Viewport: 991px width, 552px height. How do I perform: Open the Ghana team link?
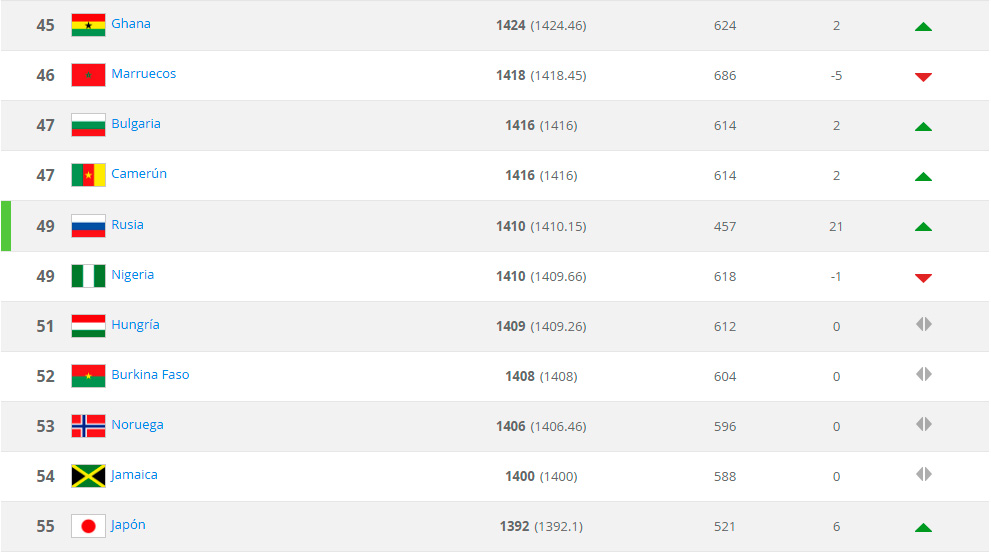pos(131,24)
